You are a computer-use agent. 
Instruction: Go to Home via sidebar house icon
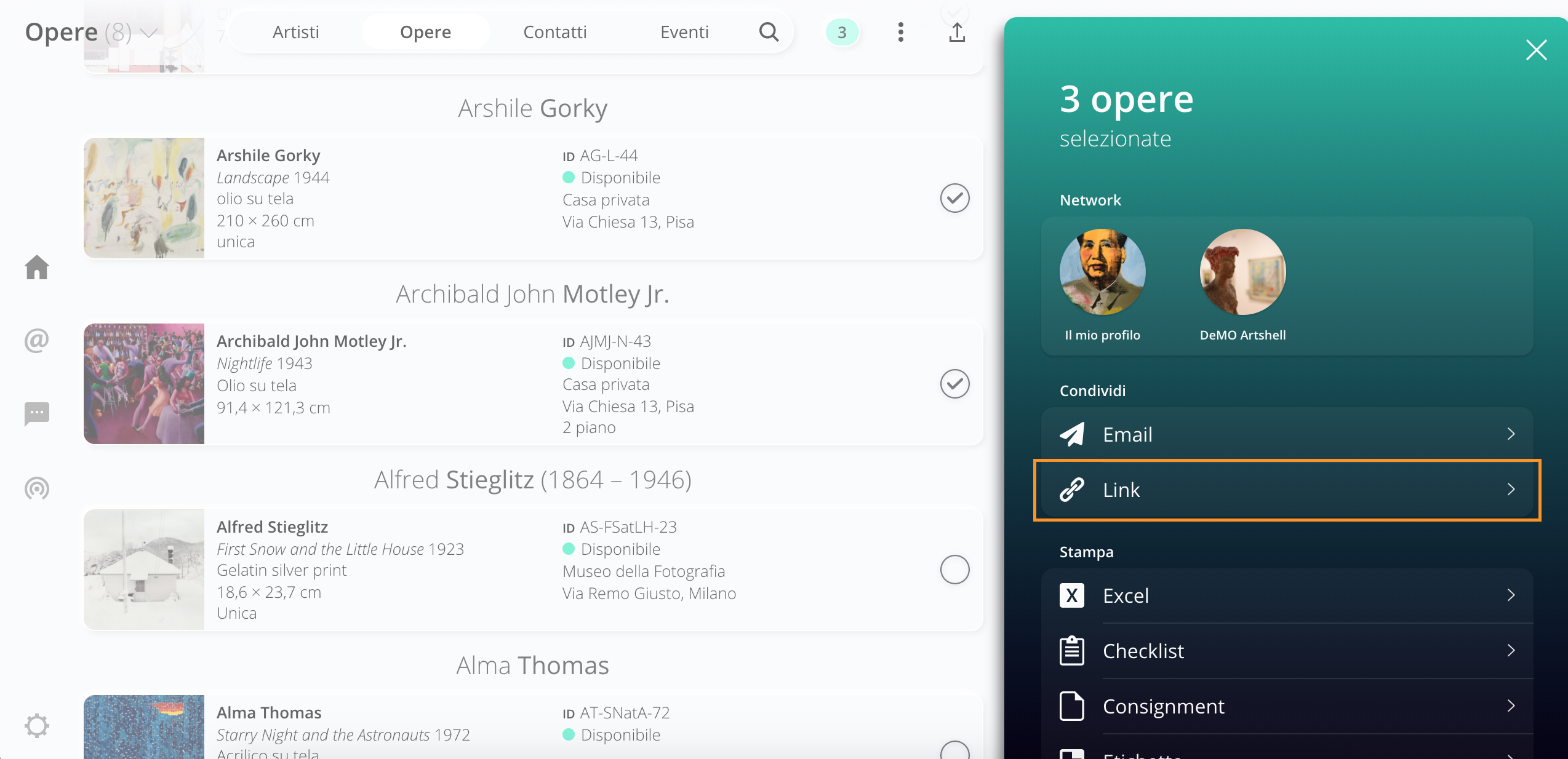tap(37, 267)
